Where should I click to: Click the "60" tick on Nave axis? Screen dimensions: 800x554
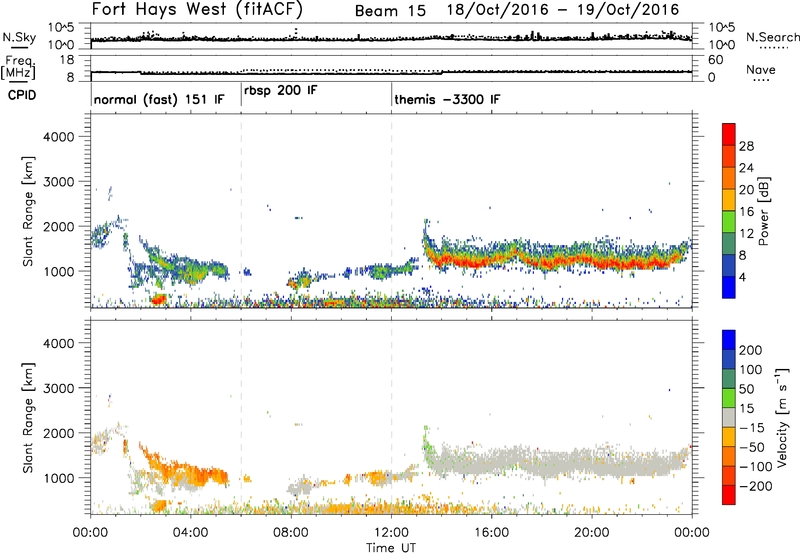point(716,60)
